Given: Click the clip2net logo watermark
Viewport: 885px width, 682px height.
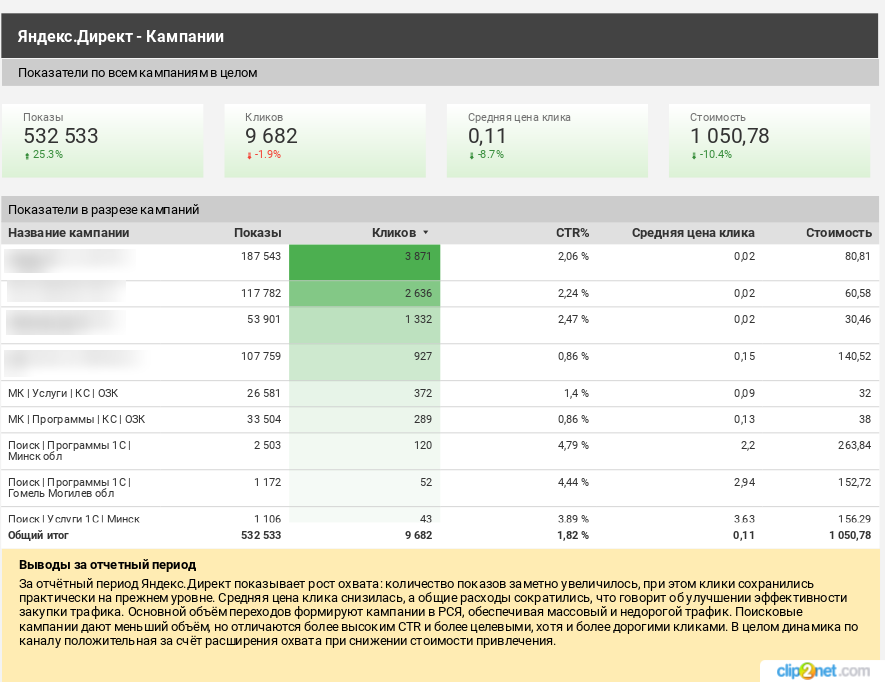Looking at the screenshot, I should coord(820,670).
